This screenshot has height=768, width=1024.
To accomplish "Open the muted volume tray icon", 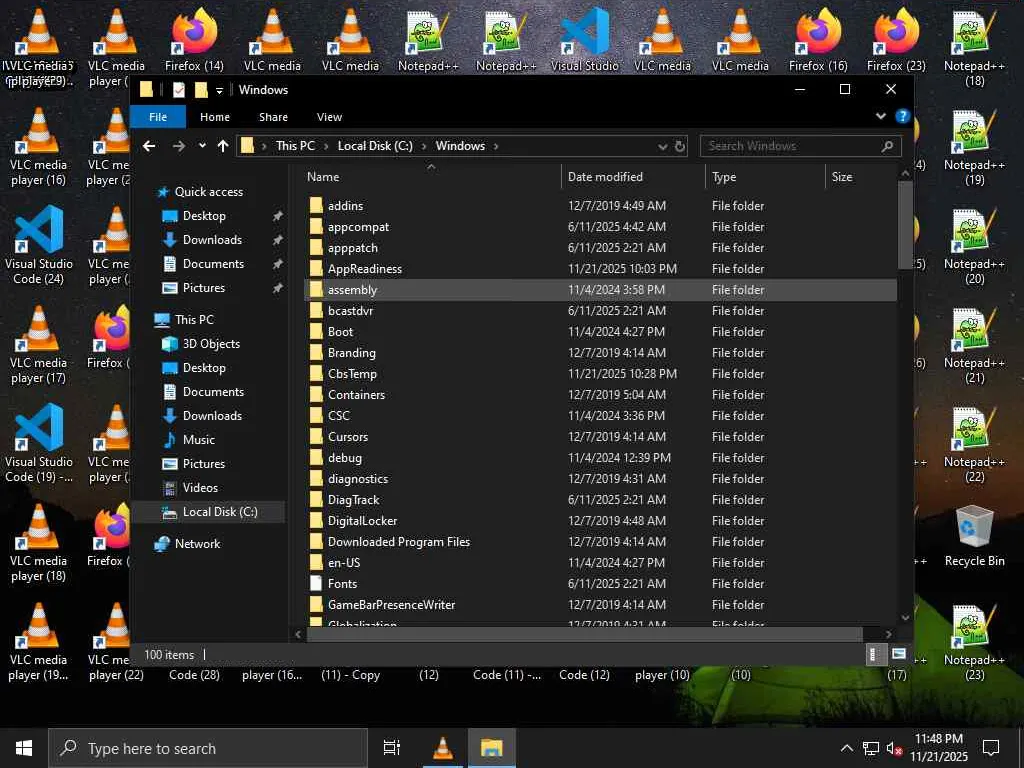I will click(x=894, y=748).
